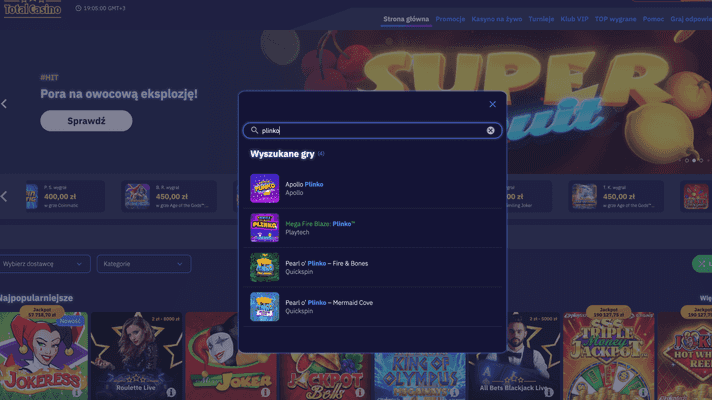Open the T.K. 450,00 zł winner card
The height and width of the screenshot is (400, 712).
[616, 196]
